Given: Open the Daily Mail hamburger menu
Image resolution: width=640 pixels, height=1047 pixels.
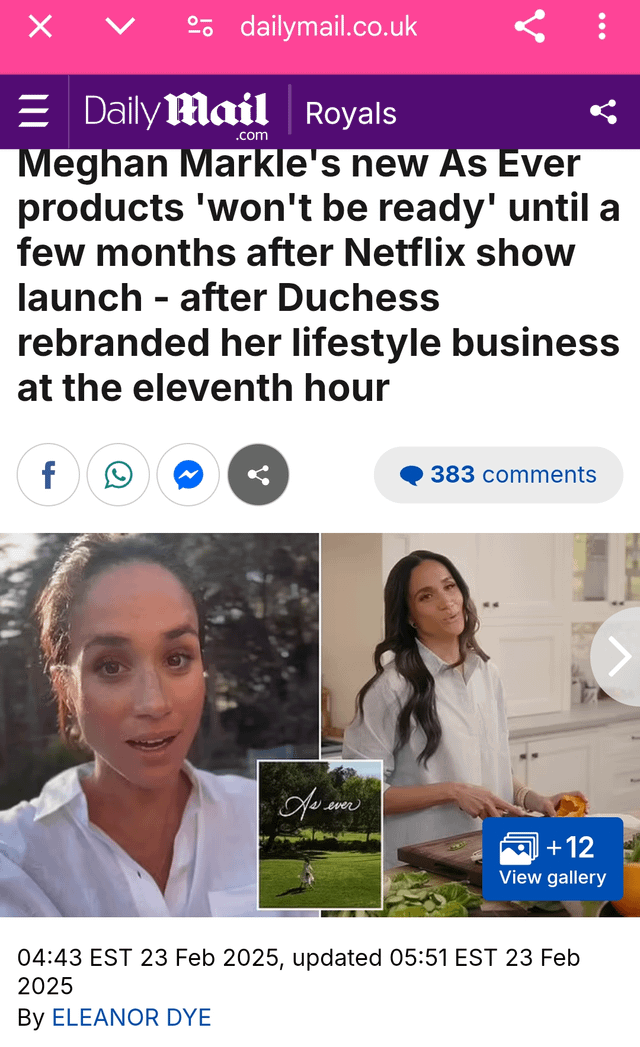Looking at the screenshot, I should [33, 111].
